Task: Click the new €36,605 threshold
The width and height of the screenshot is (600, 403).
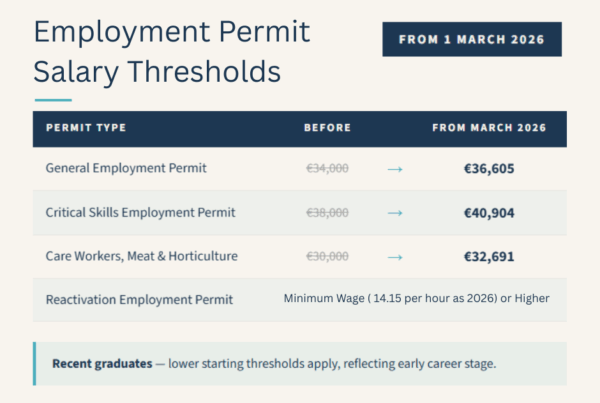Action: point(489,169)
